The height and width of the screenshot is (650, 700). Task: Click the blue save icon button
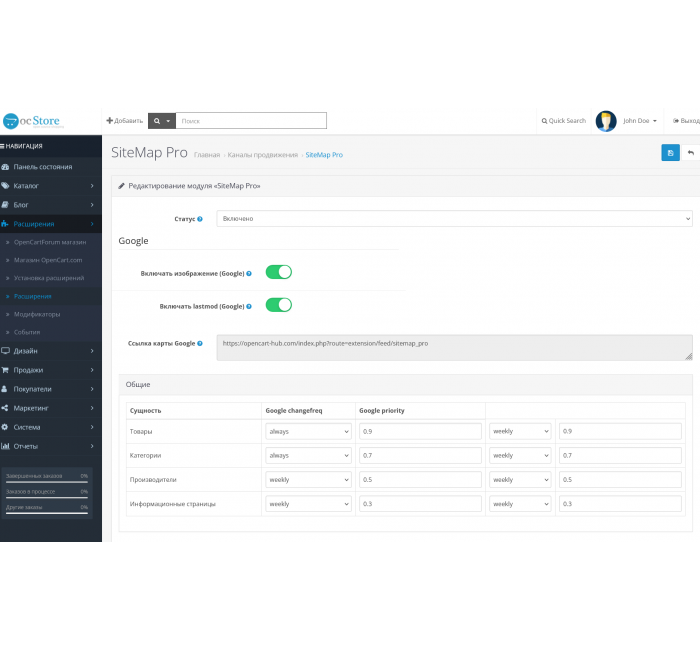tap(670, 152)
